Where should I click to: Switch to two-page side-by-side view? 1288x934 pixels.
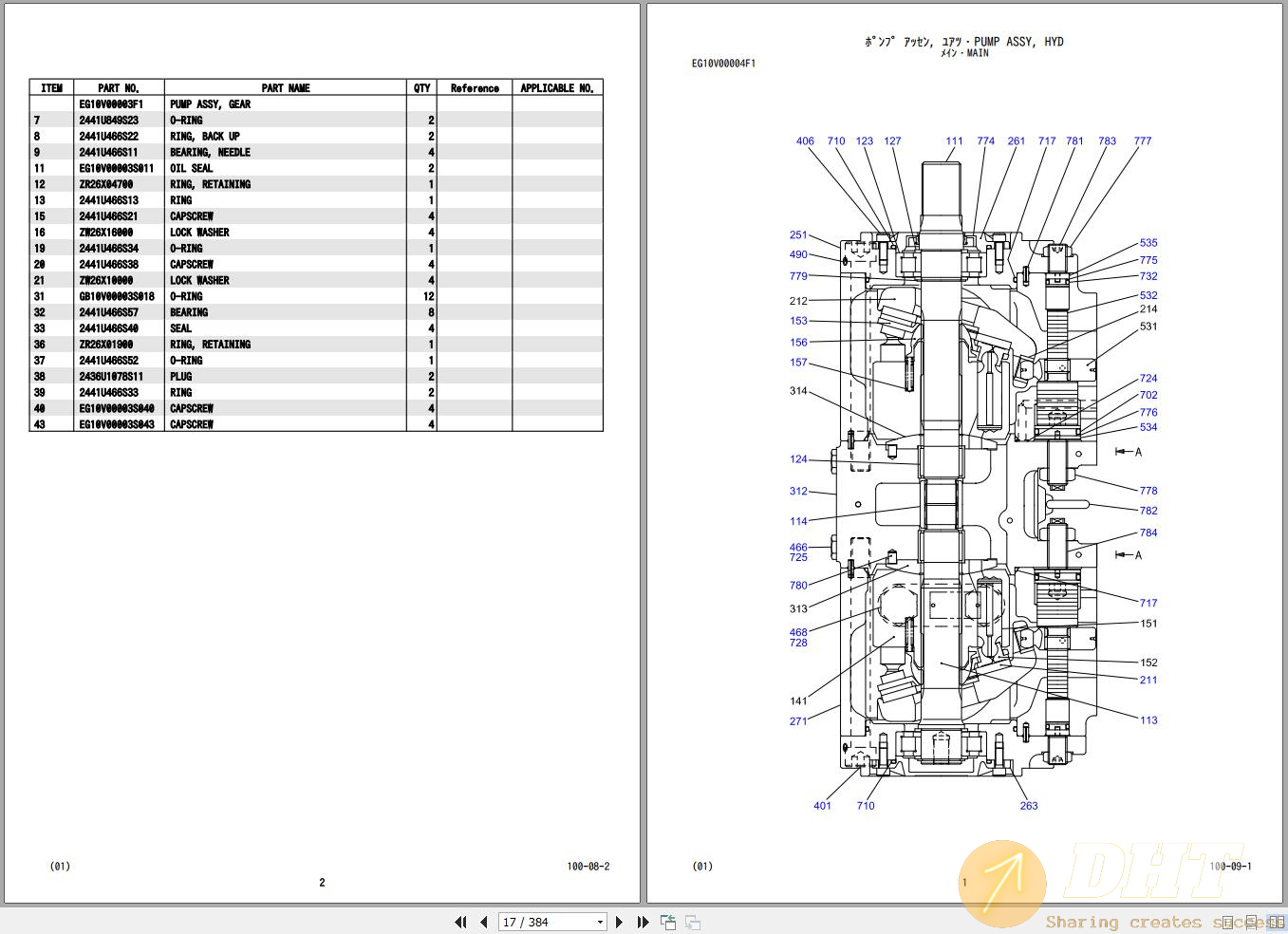coord(1276,922)
